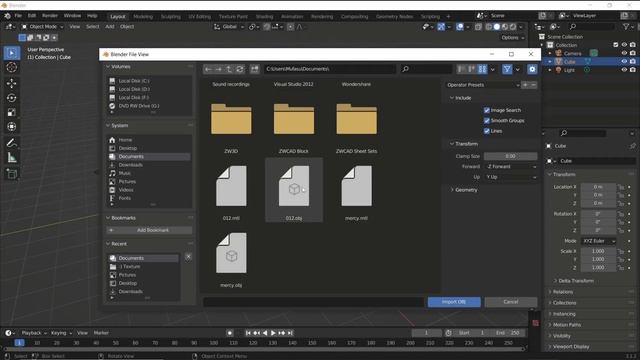Switch to the Modeling workspace tab
This screenshot has height=360, width=640.
[x=143, y=17]
